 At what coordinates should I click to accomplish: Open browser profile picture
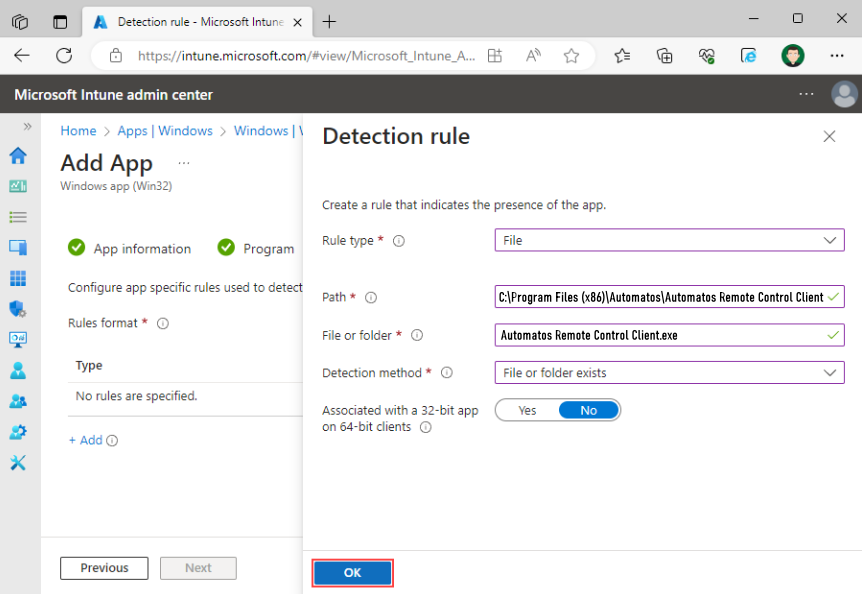(793, 55)
